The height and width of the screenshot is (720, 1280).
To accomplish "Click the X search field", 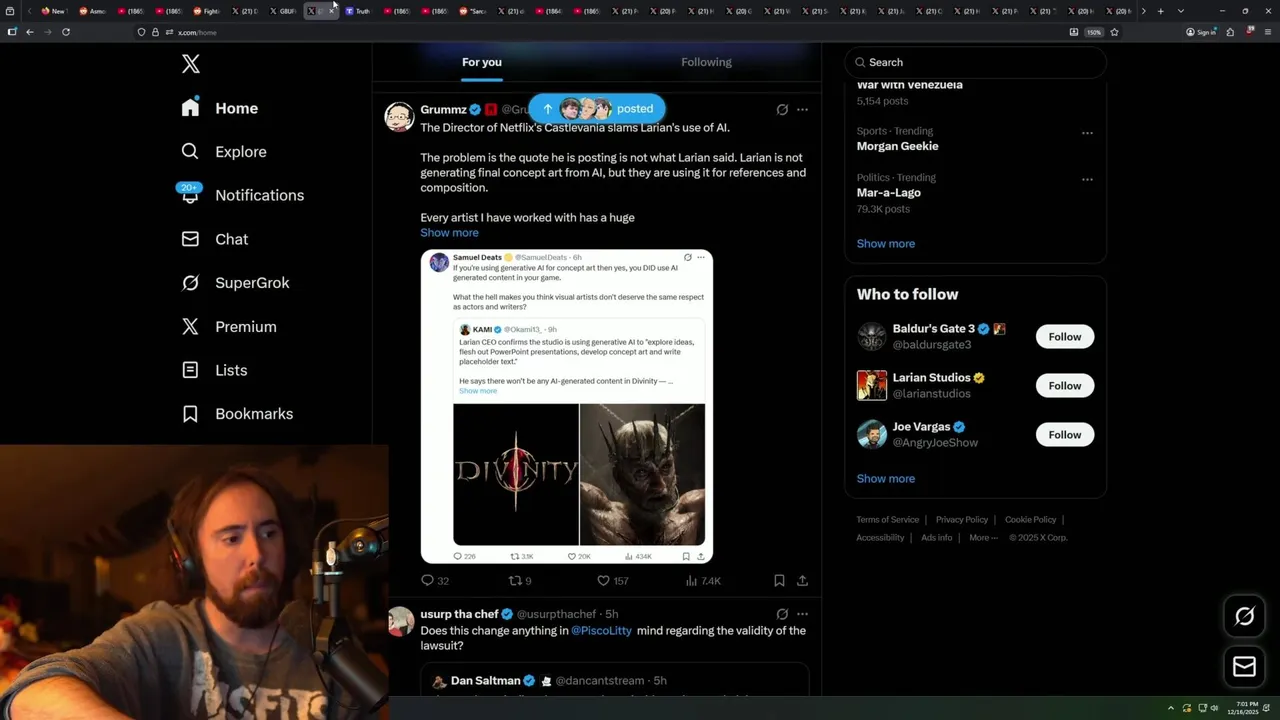I will (x=976, y=62).
